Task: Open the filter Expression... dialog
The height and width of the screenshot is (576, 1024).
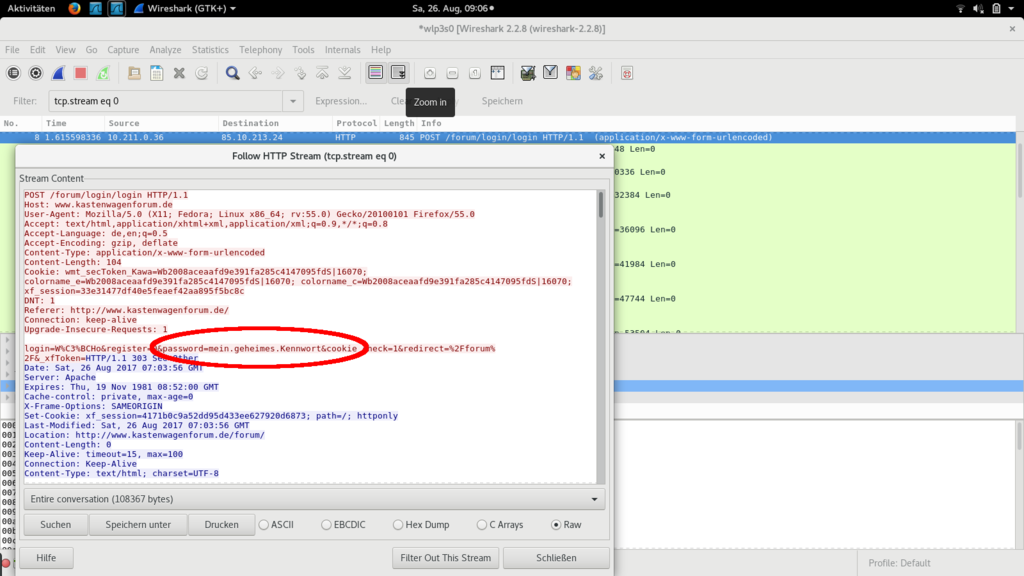Action: [341, 101]
